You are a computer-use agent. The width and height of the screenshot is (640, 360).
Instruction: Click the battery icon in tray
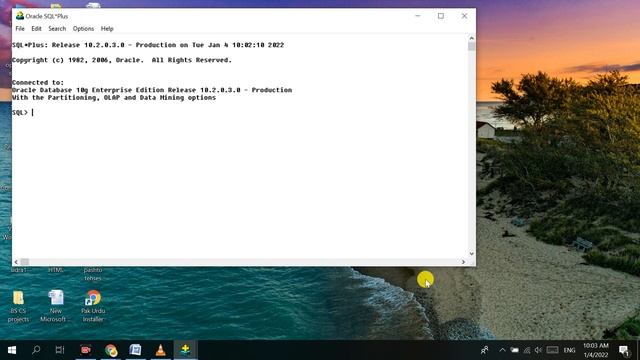click(515, 350)
